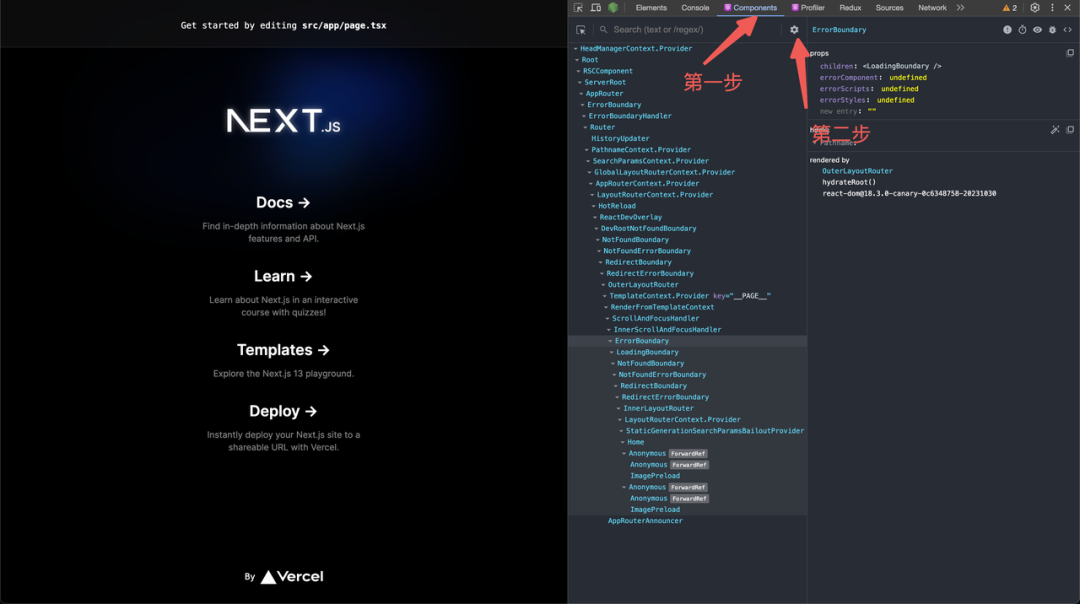This screenshot has width=1080, height=604.
Task: Click the NEXT.js logo on the page
Action: [x=283, y=121]
